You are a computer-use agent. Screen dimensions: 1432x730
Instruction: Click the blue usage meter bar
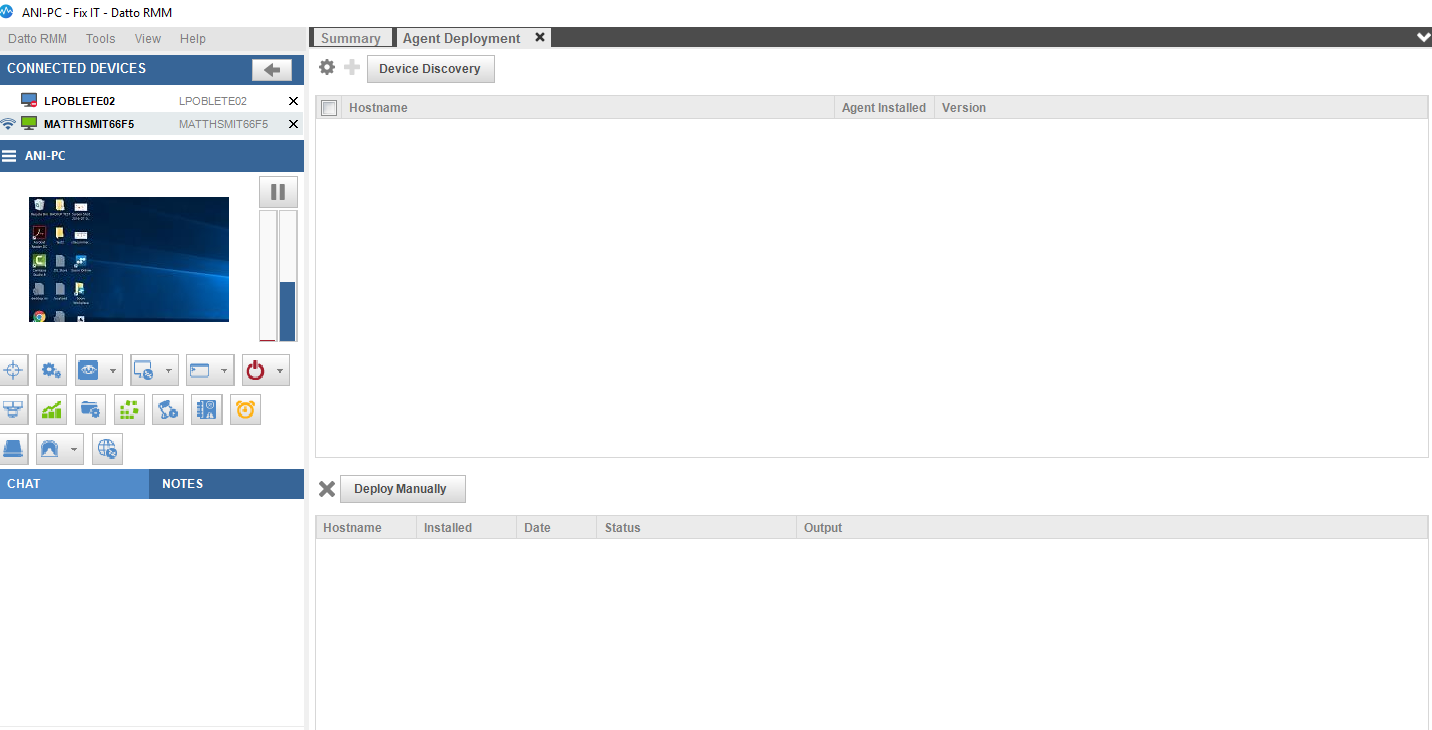pyautogui.click(x=288, y=276)
